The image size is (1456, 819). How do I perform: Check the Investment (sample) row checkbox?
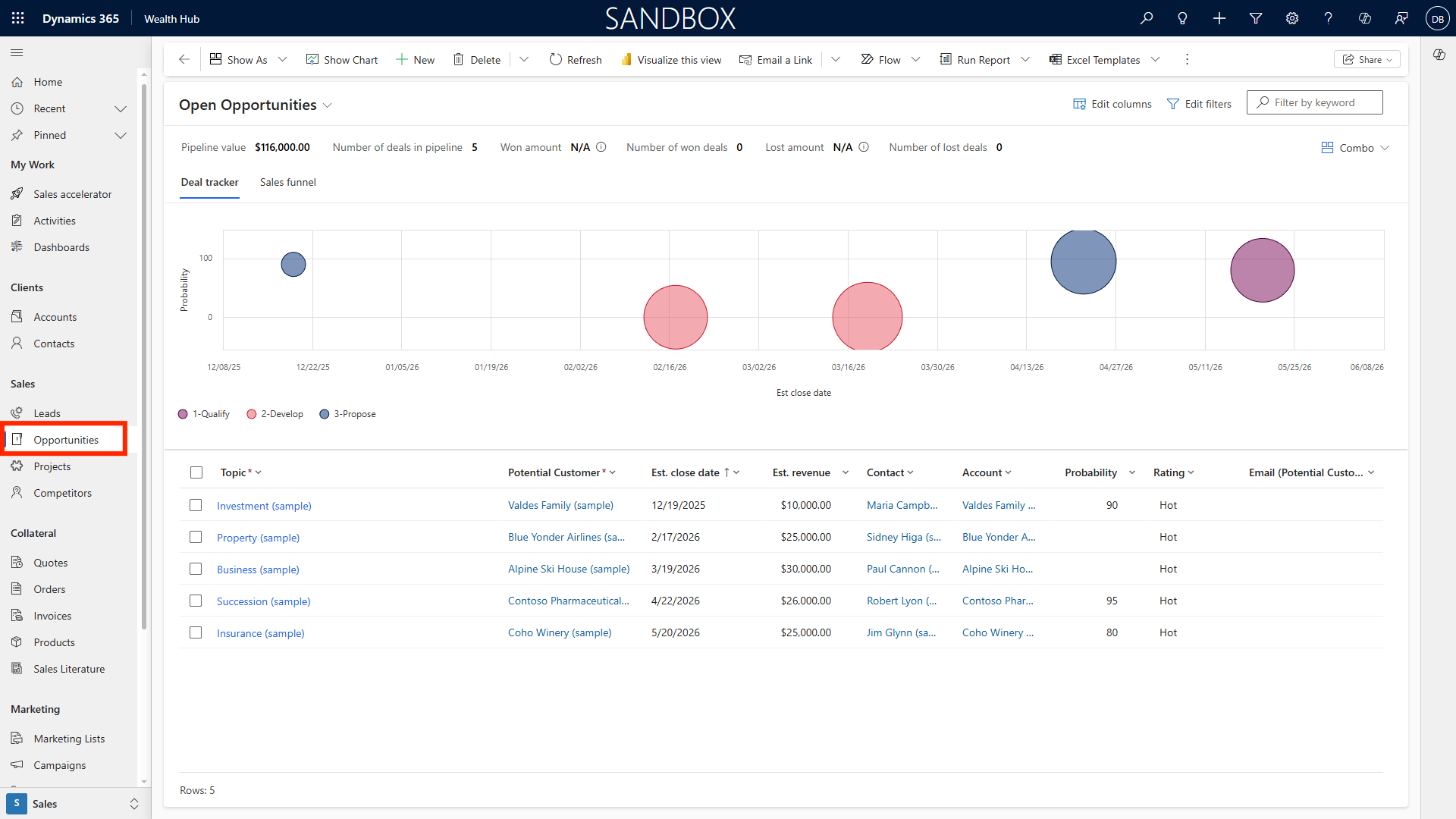pos(196,505)
